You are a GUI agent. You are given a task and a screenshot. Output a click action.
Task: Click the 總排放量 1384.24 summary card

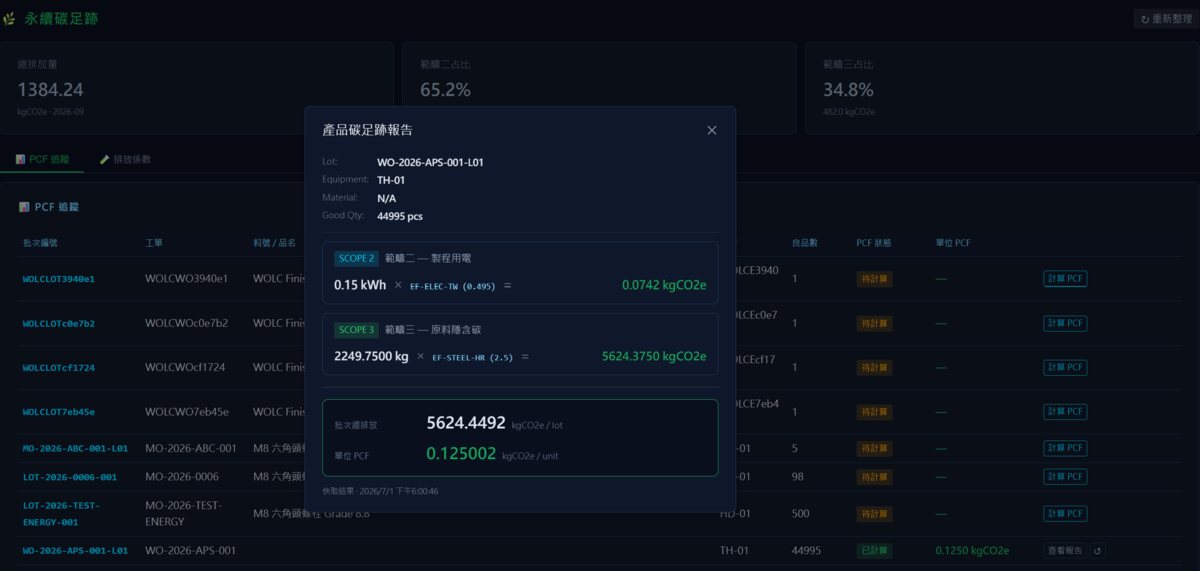tap(197, 88)
